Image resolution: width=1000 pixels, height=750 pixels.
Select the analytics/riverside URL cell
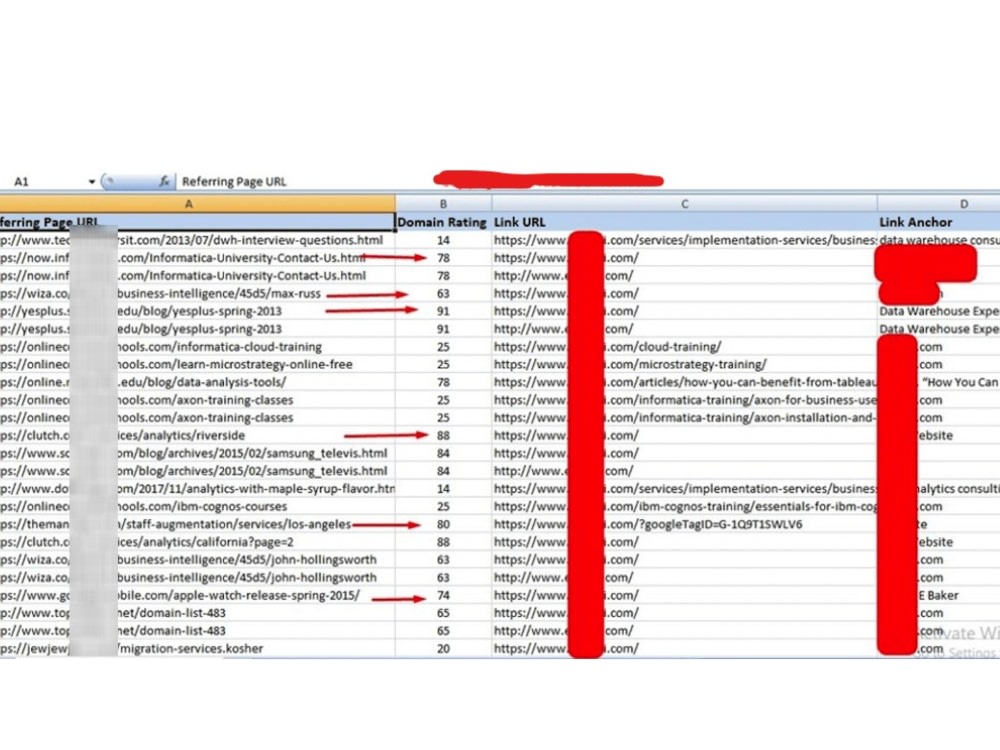click(x=197, y=436)
